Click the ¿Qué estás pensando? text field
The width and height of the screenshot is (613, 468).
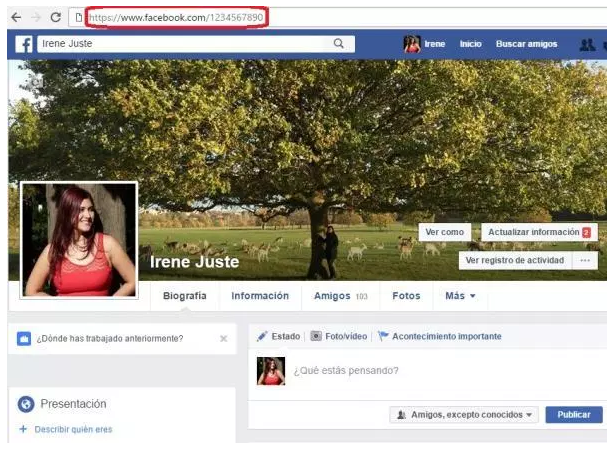[346, 371]
